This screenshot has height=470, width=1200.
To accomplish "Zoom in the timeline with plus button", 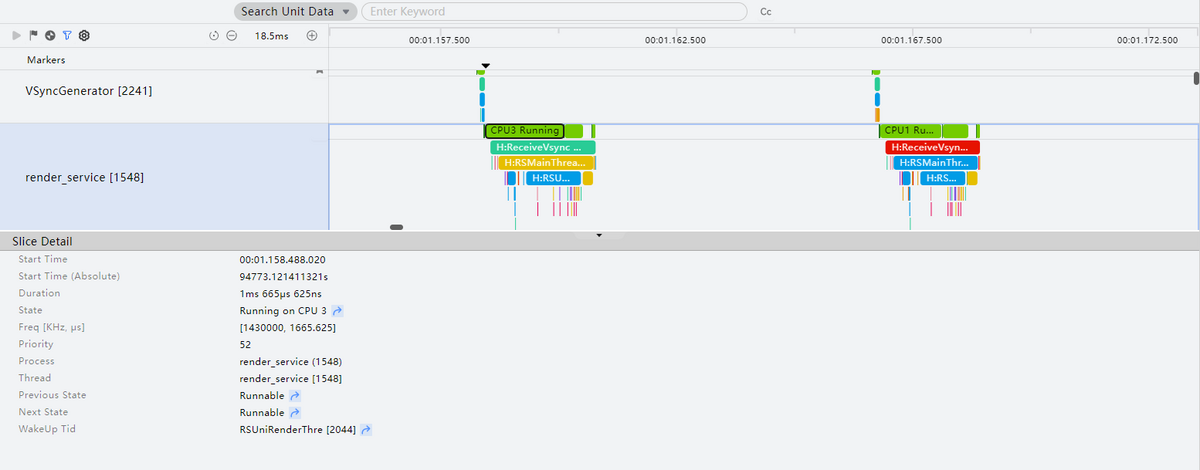I will click(311, 36).
